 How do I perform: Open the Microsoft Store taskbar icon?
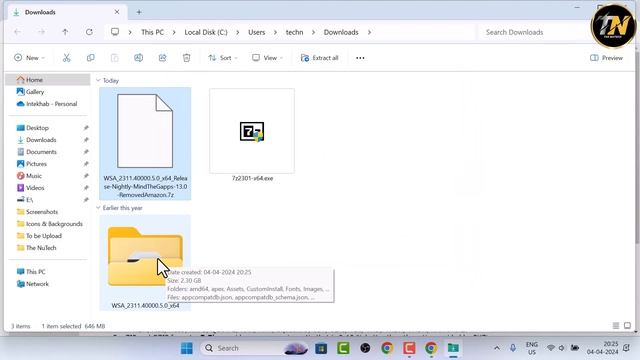pos(321,348)
